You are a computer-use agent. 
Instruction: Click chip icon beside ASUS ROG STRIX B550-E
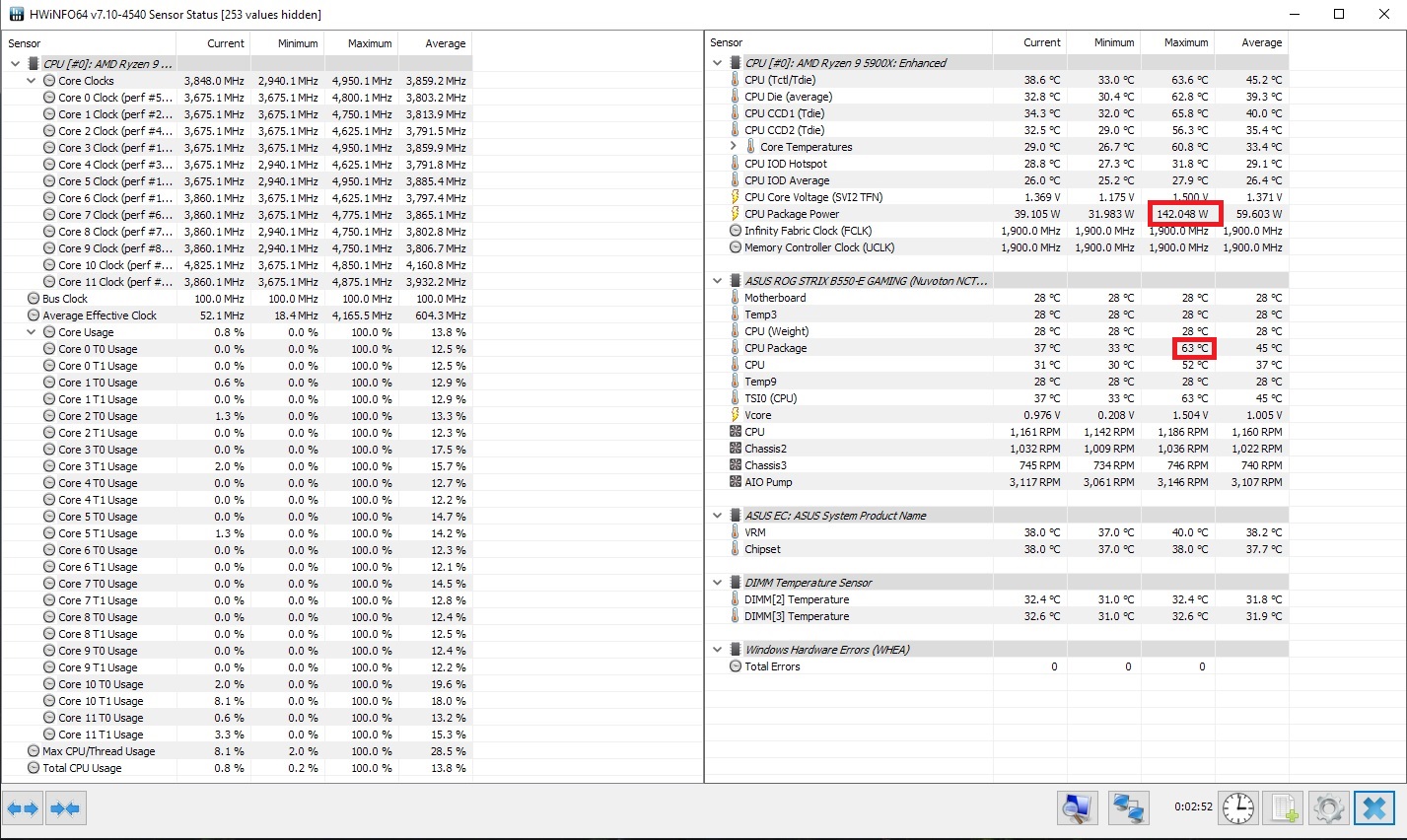(x=735, y=281)
